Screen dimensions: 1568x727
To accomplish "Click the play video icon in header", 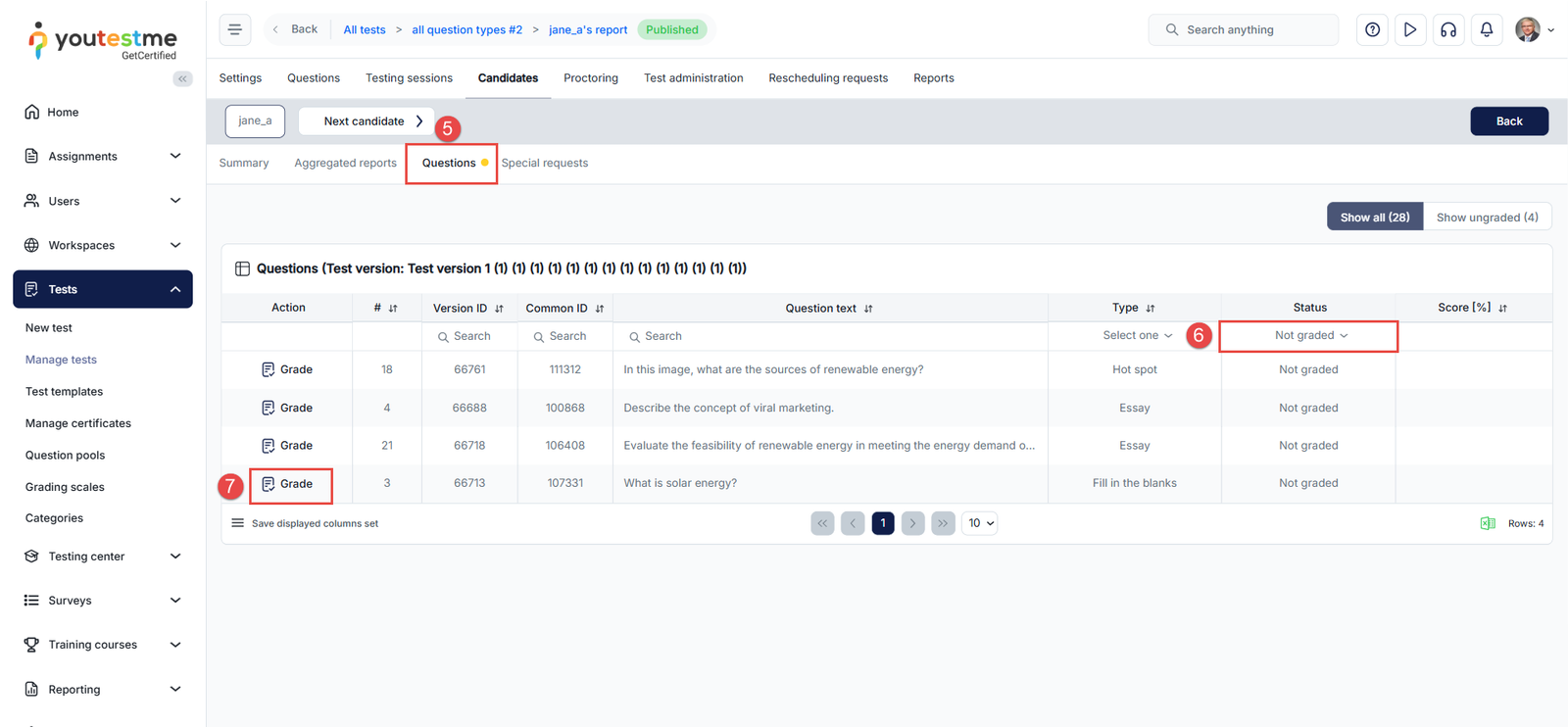I will coord(1409,29).
